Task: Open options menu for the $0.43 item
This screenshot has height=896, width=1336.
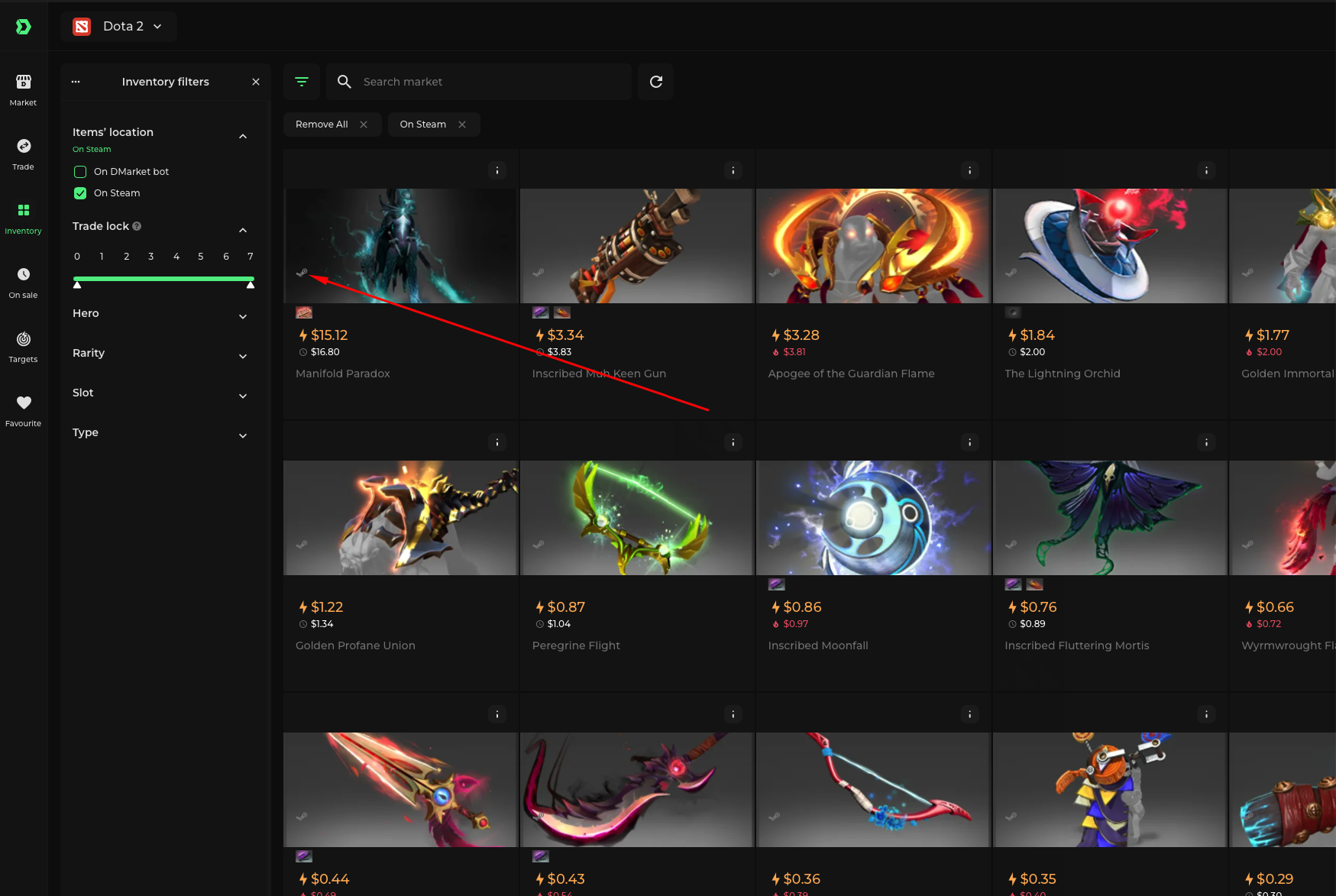Action: (x=733, y=714)
